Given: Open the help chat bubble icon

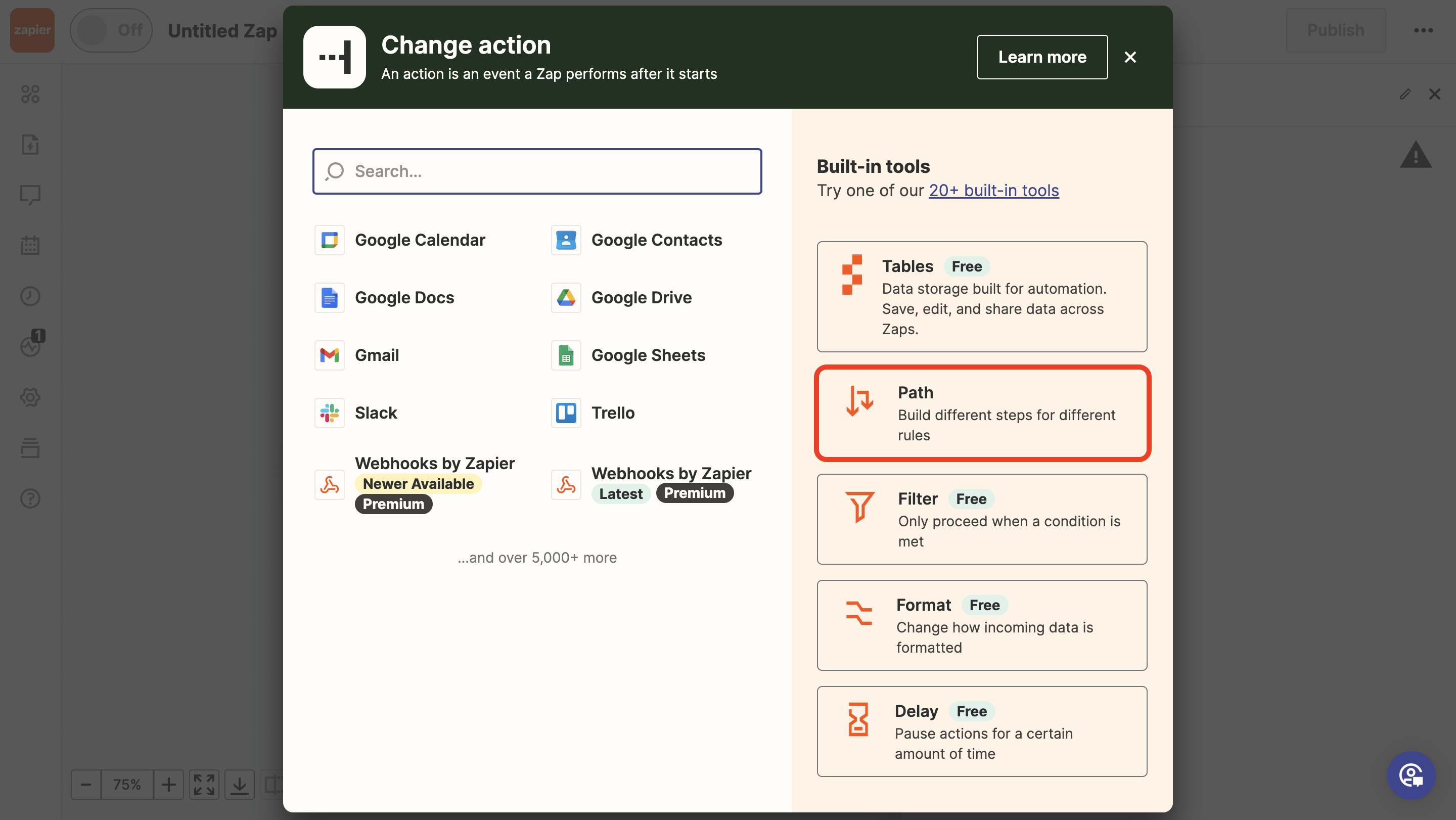Looking at the screenshot, I should (1411, 775).
